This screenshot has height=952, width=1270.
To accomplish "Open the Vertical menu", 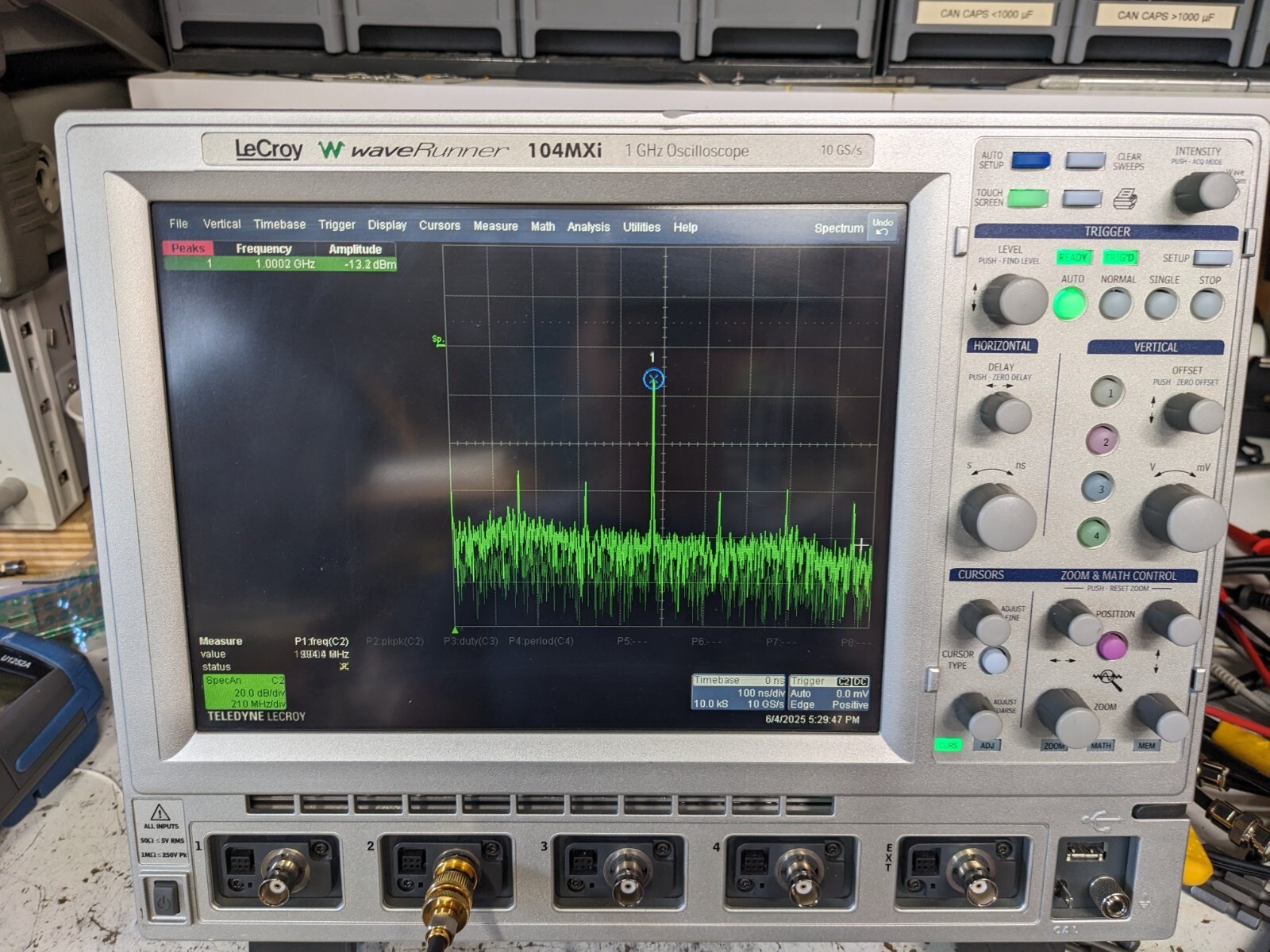I will (221, 224).
